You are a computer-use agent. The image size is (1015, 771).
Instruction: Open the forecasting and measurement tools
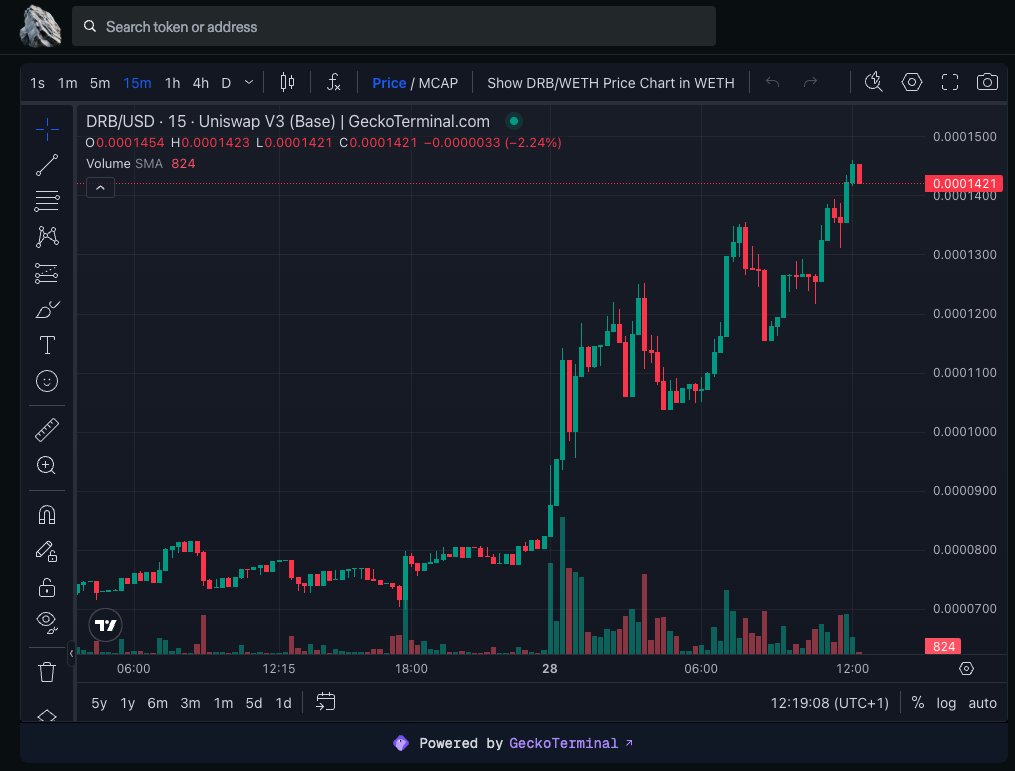point(47,273)
